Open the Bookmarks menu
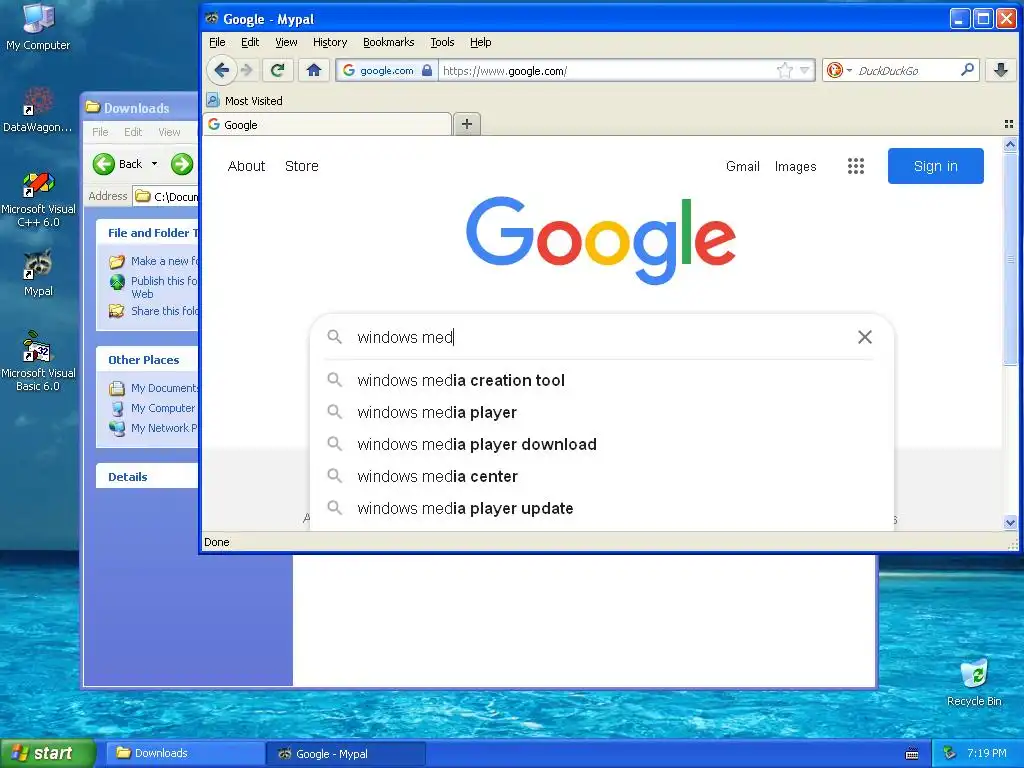The height and width of the screenshot is (768, 1024). click(x=389, y=42)
